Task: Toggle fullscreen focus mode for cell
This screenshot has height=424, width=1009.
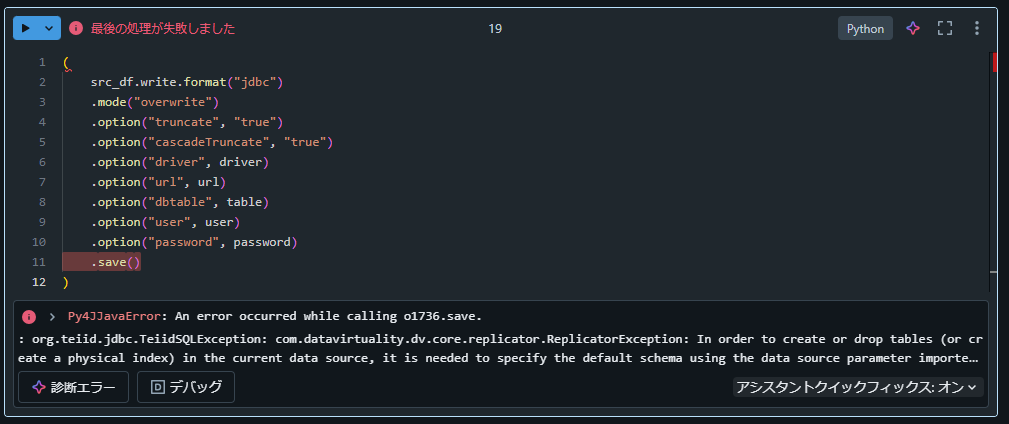Action: 945,28
